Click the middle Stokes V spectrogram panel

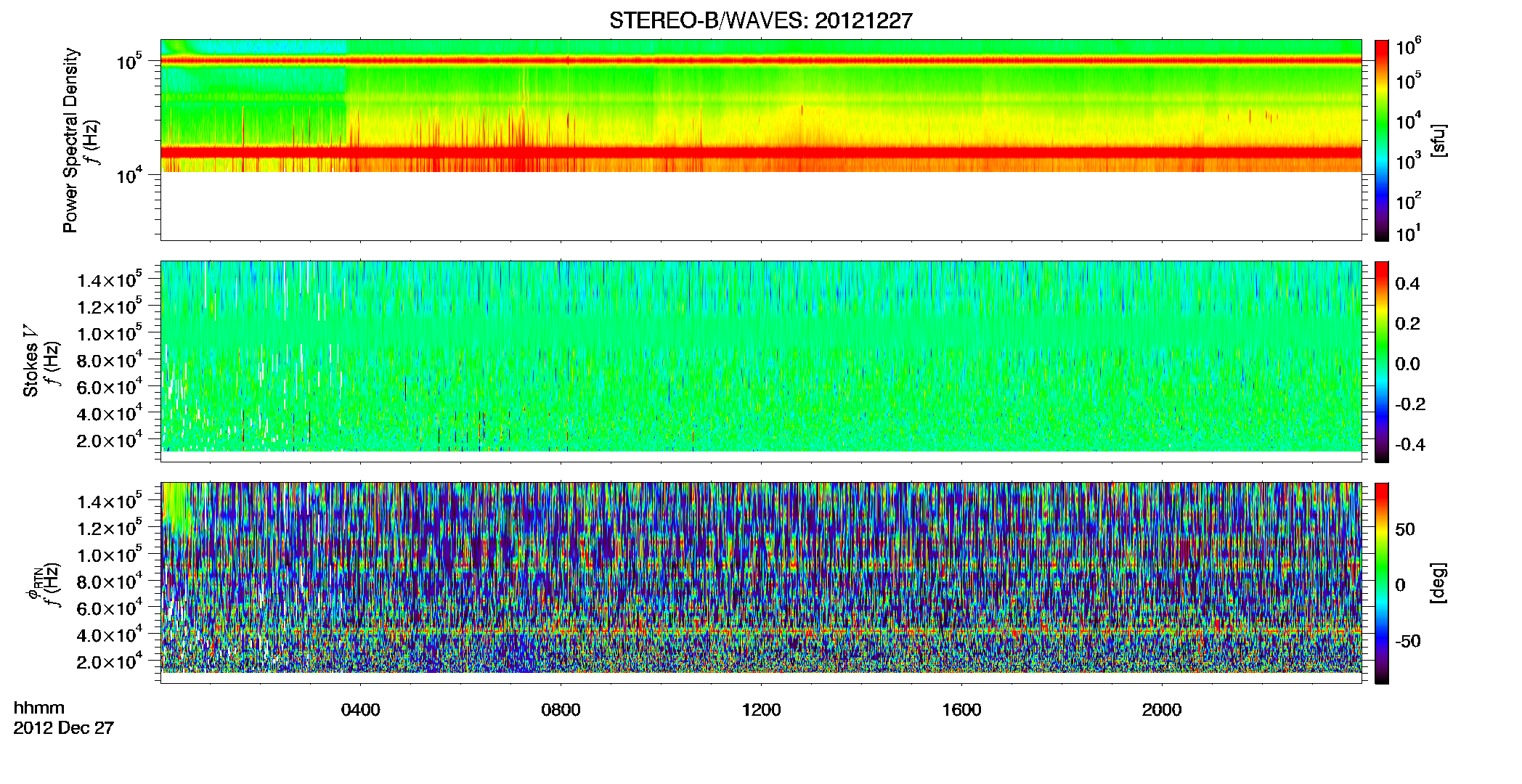(761, 356)
